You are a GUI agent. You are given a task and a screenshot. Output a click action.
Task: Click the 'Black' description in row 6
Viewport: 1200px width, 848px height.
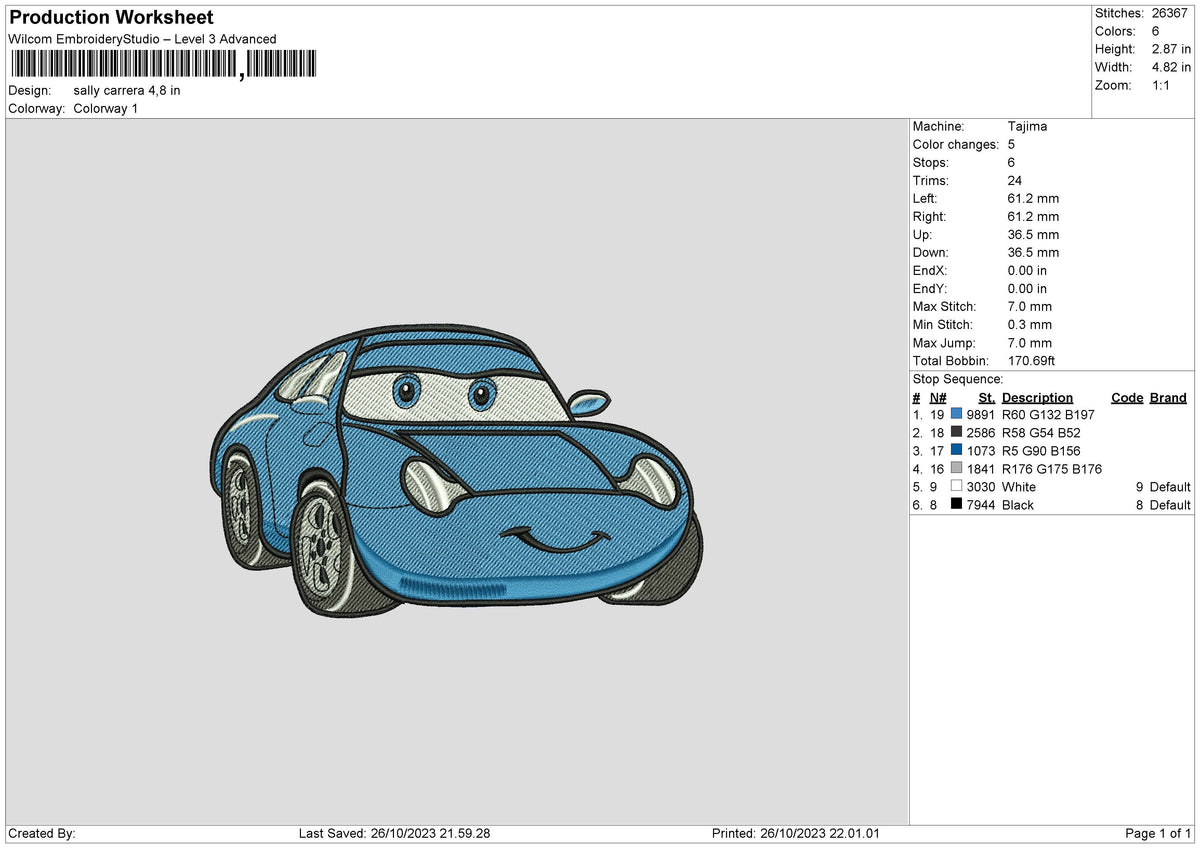(1018, 505)
